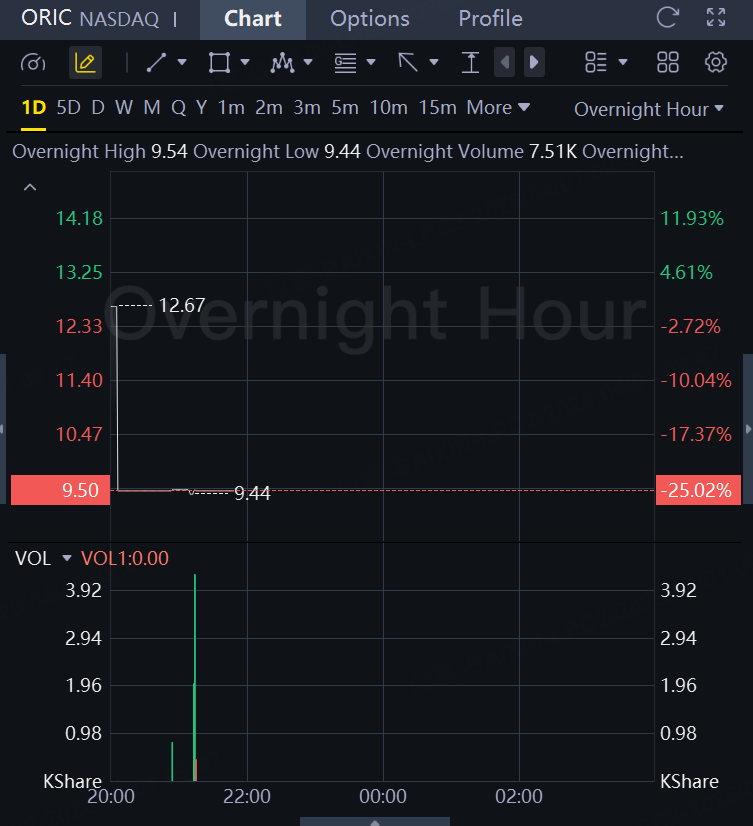Collapse the chart panel with caret
The height and width of the screenshot is (826, 753).
pyautogui.click(x=30, y=187)
